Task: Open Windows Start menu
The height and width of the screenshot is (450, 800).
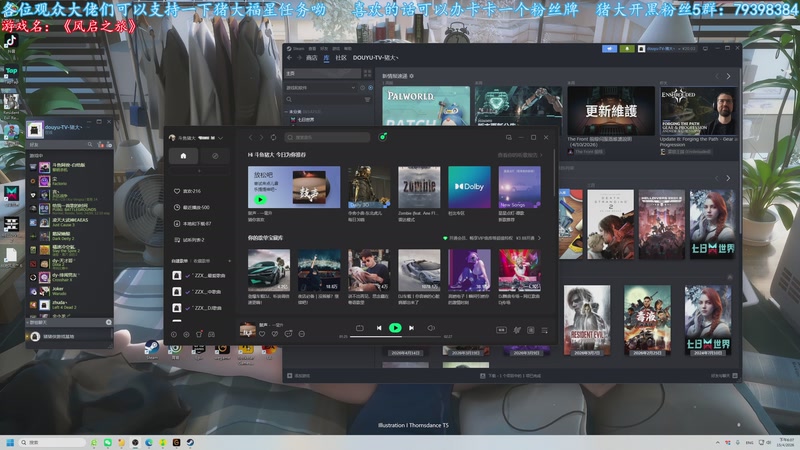Action: (x=10, y=442)
